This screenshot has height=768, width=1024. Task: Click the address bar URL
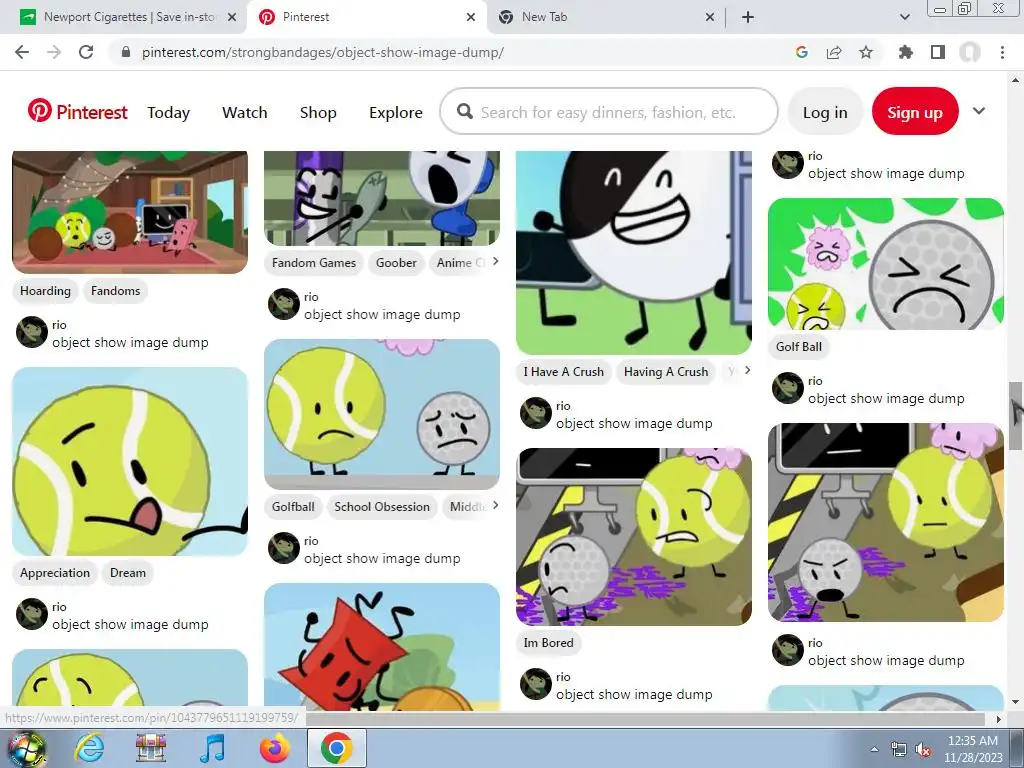pyautogui.click(x=323, y=52)
